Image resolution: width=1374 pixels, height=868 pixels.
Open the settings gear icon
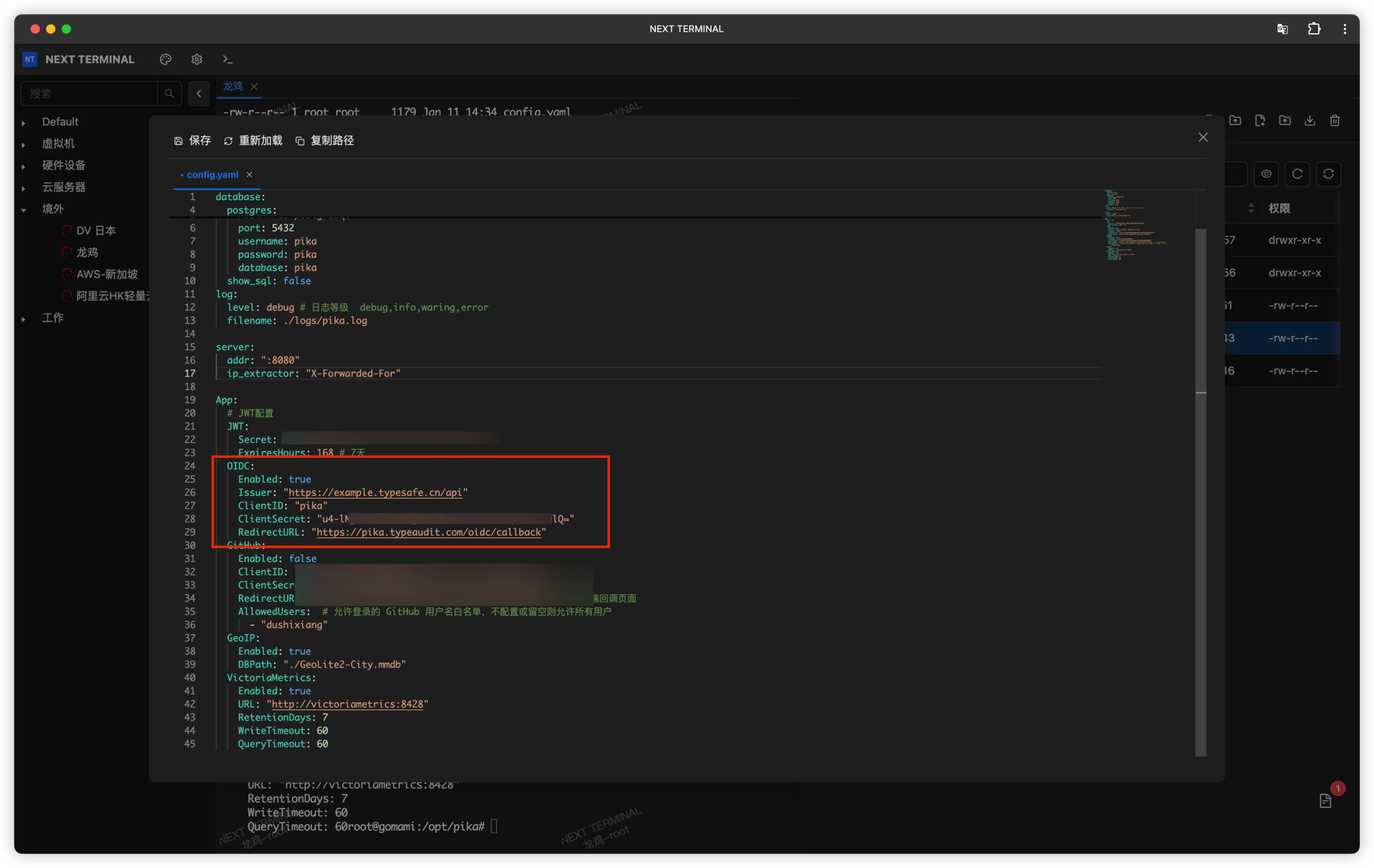click(196, 59)
